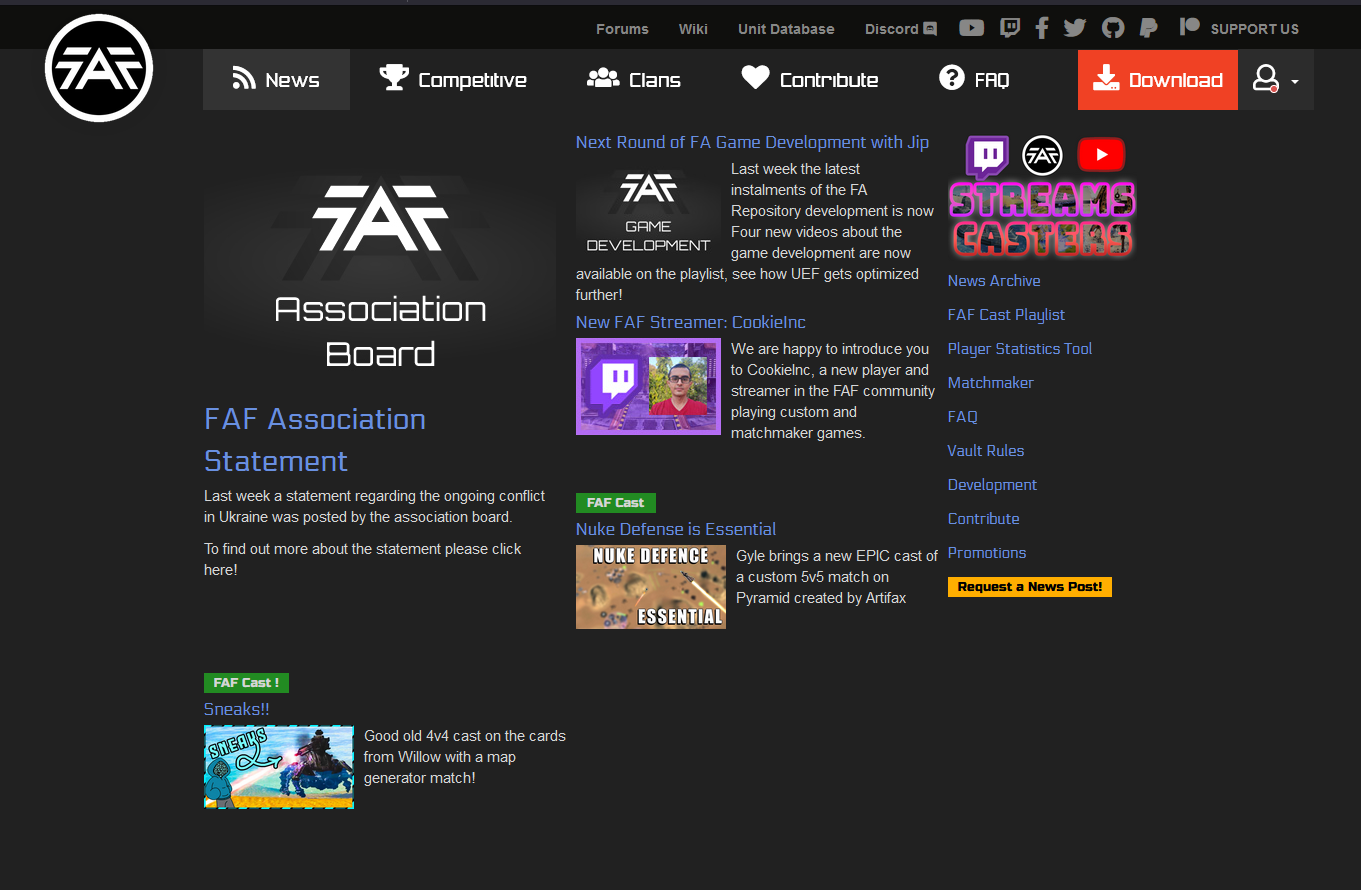1361x890 pixels.
Task: Click the PayPal icon in the top bar
Action: pos(1149,28)
